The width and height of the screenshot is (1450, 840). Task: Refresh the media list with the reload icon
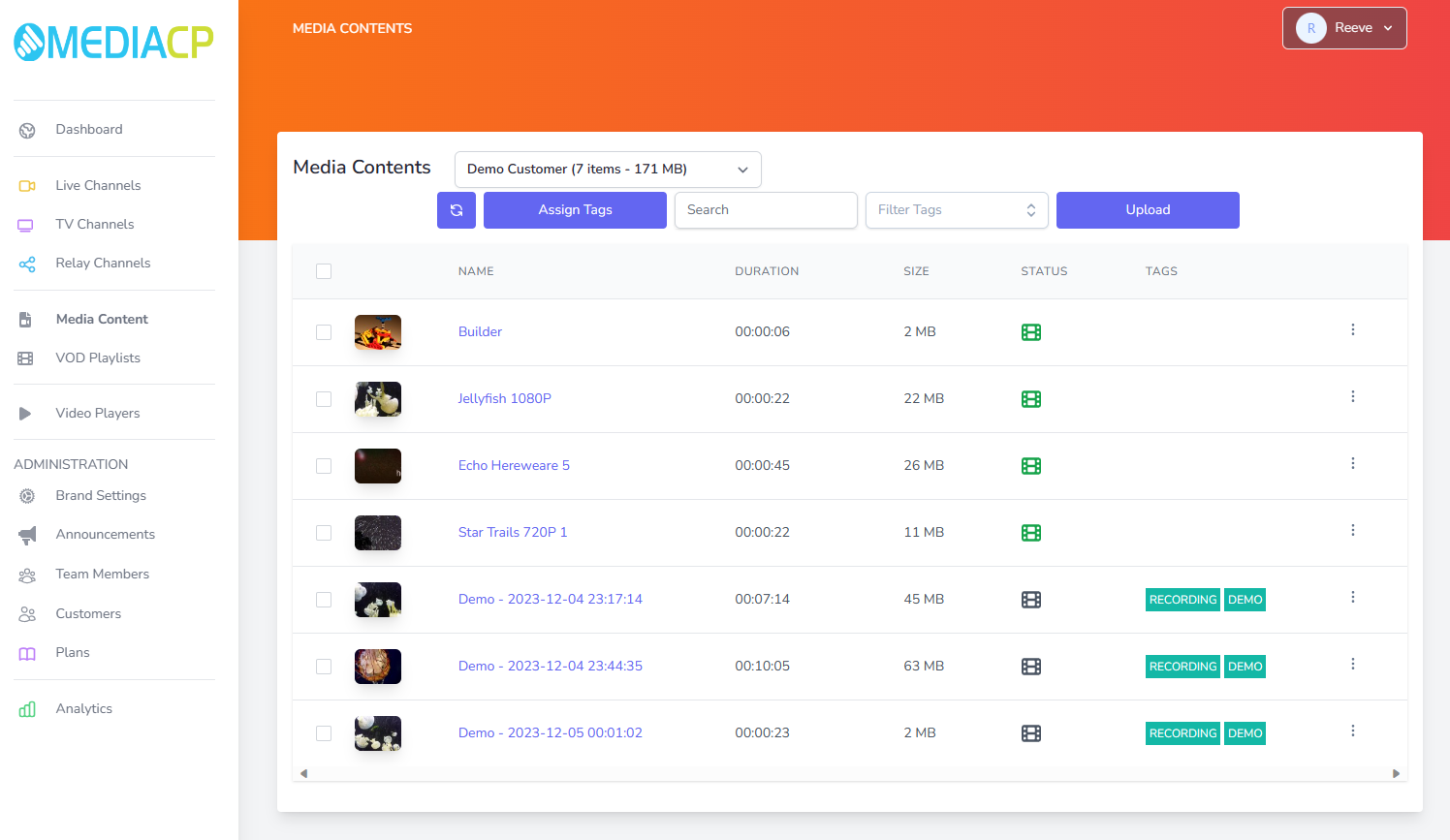point(457,210)
